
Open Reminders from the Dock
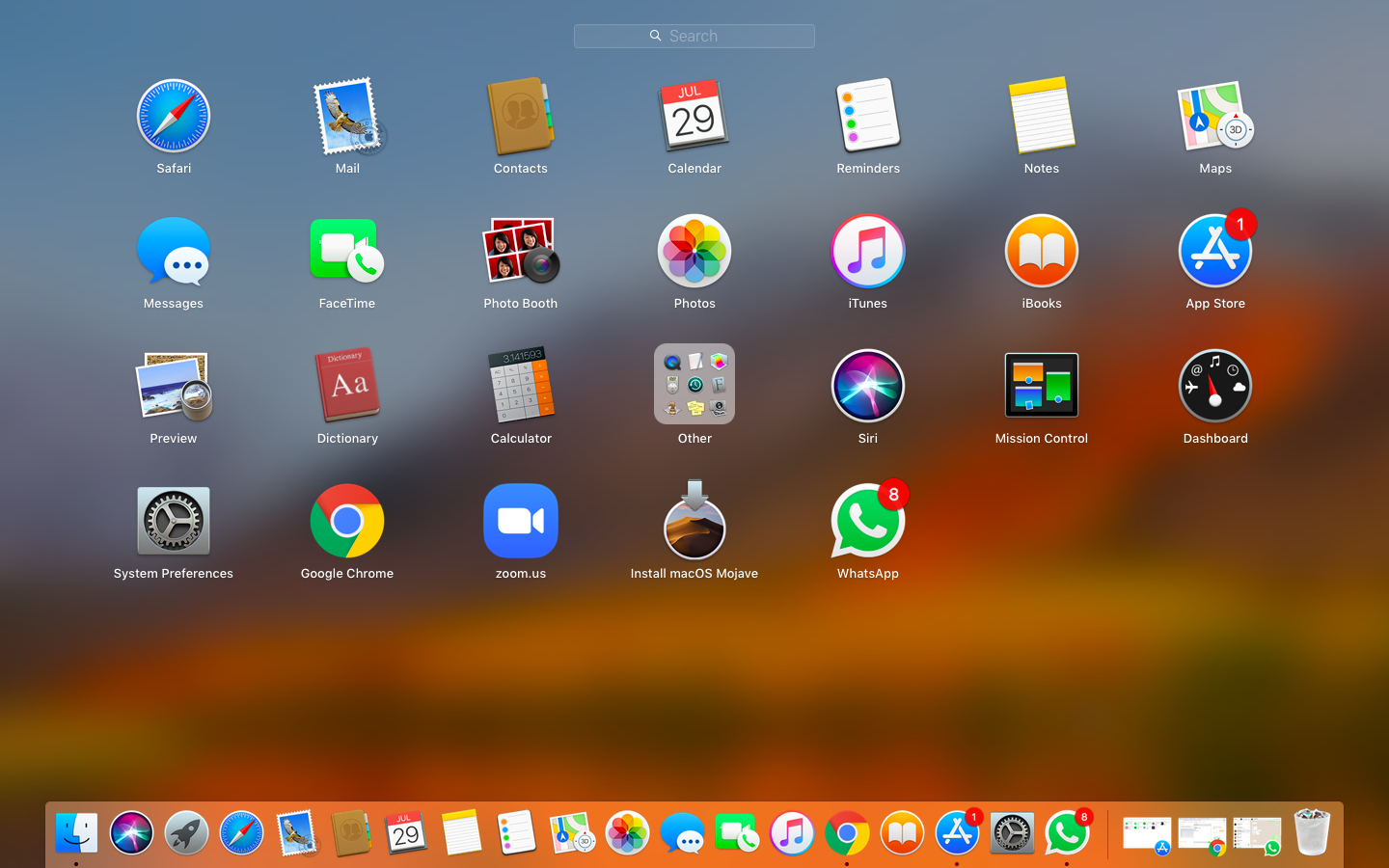(516, 832)
